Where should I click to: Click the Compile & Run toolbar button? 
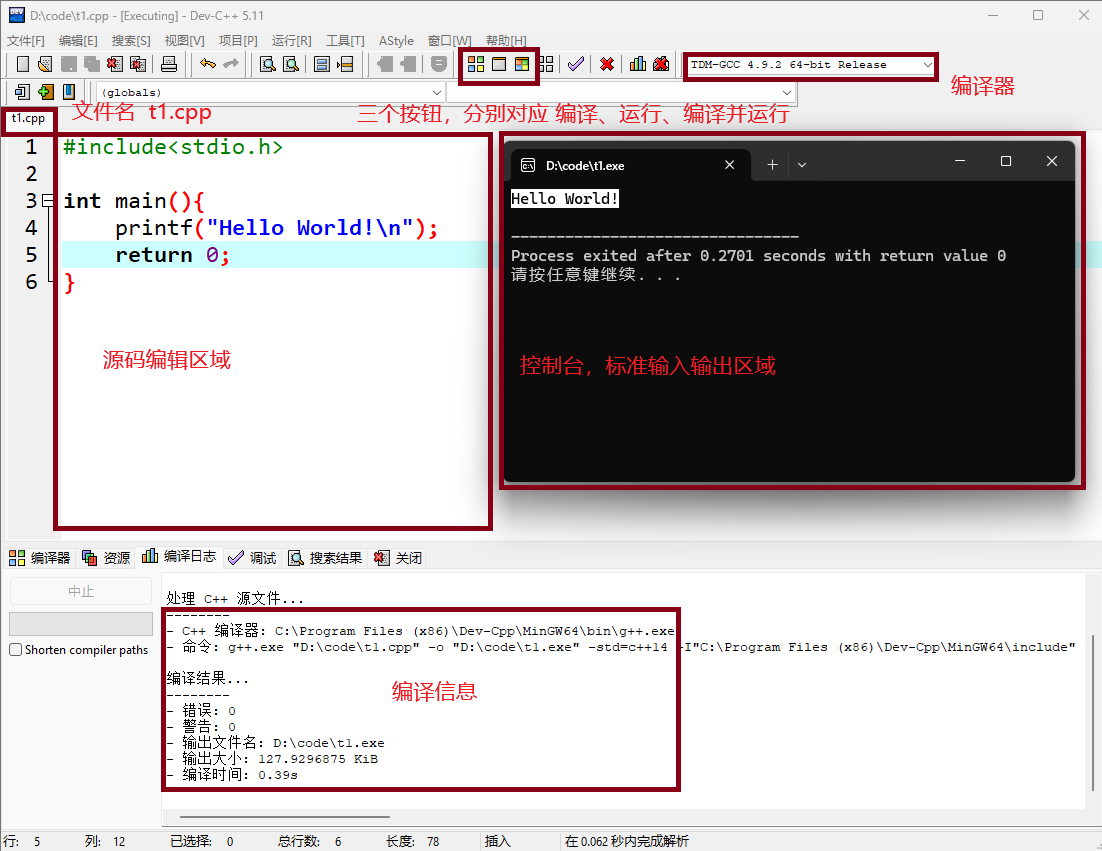[x=521, y=65]
